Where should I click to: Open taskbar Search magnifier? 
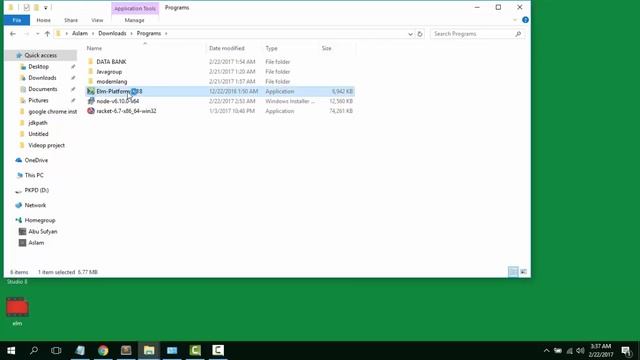pyautogui.click(x=34, y=351)
